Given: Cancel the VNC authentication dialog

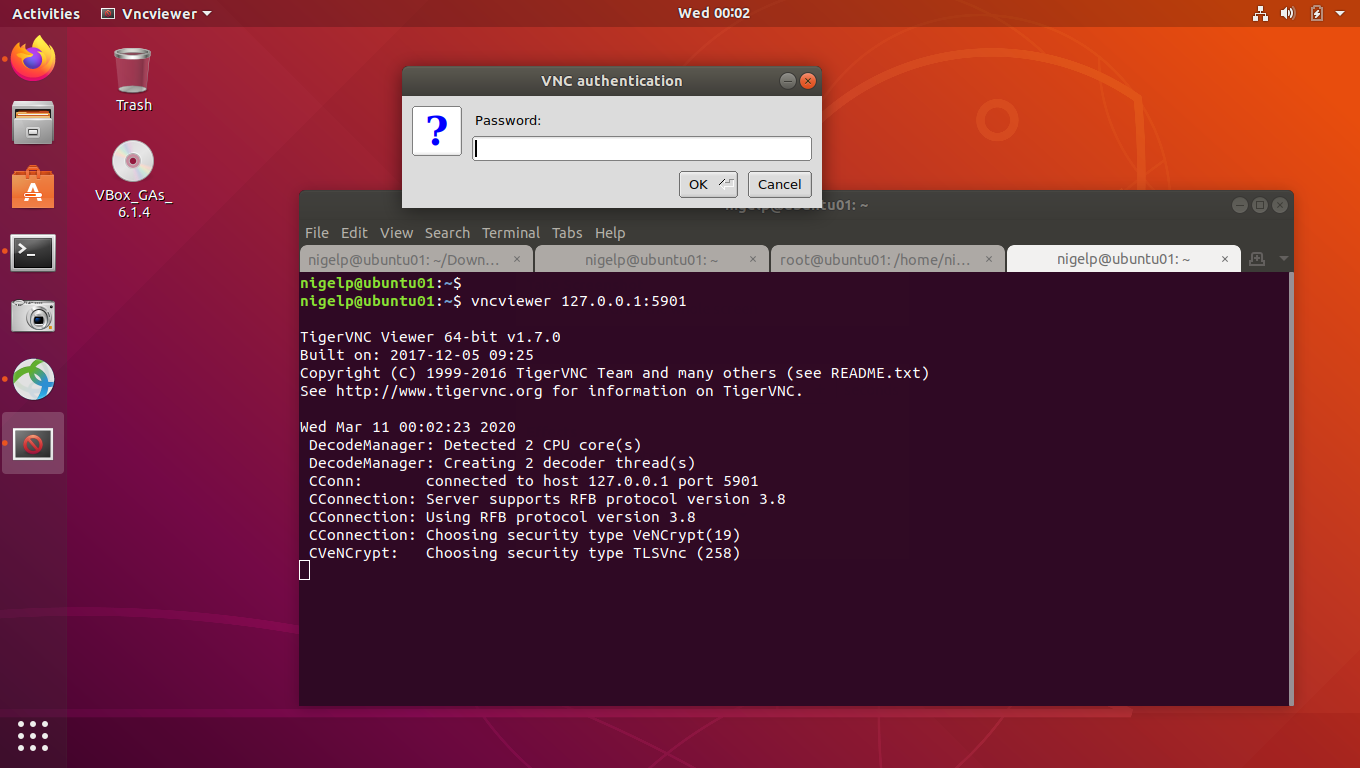Looking at the screenshot, I should click(x=779, y=184).
